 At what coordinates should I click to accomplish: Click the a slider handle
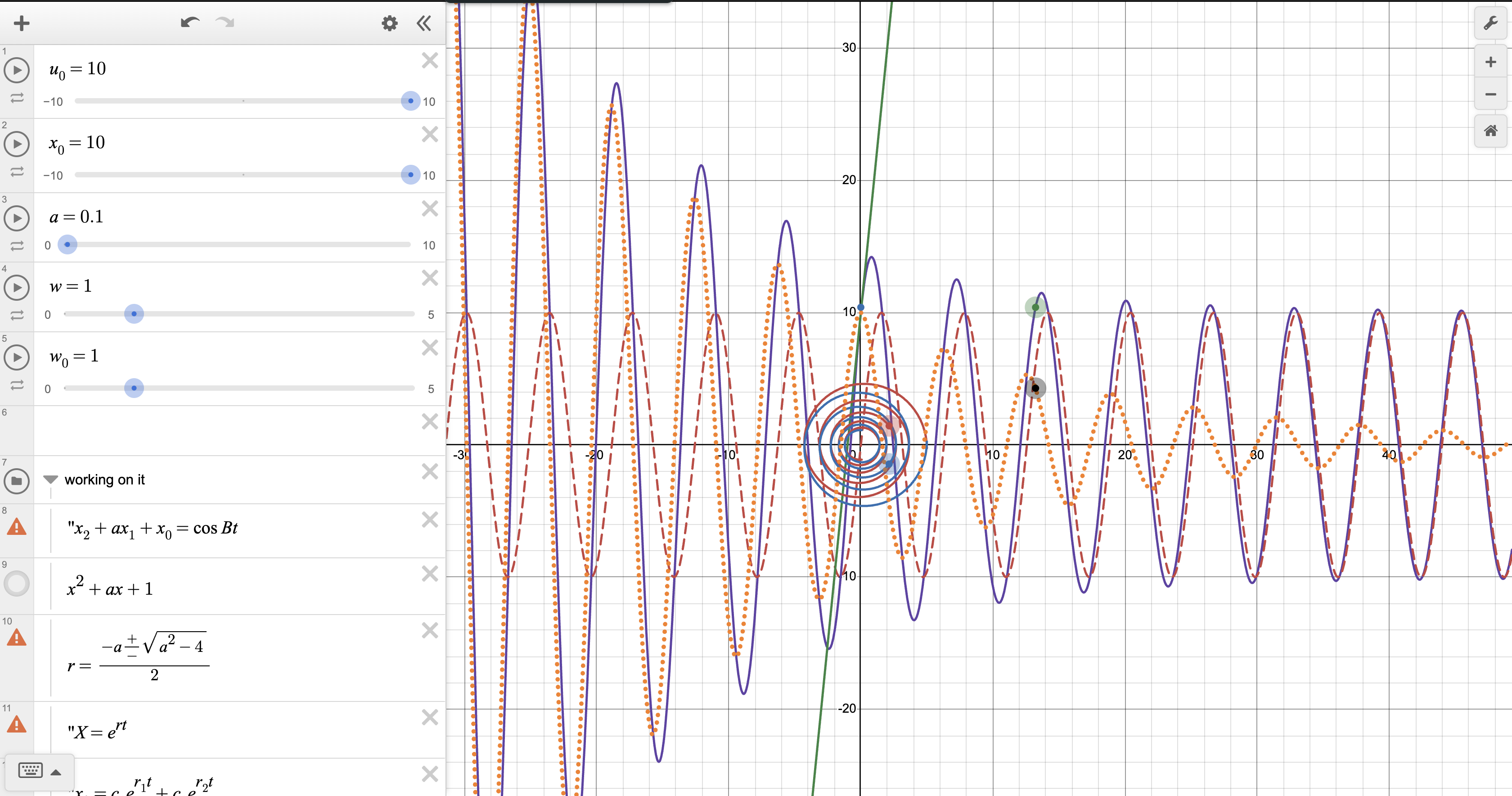tap(67, 244)
